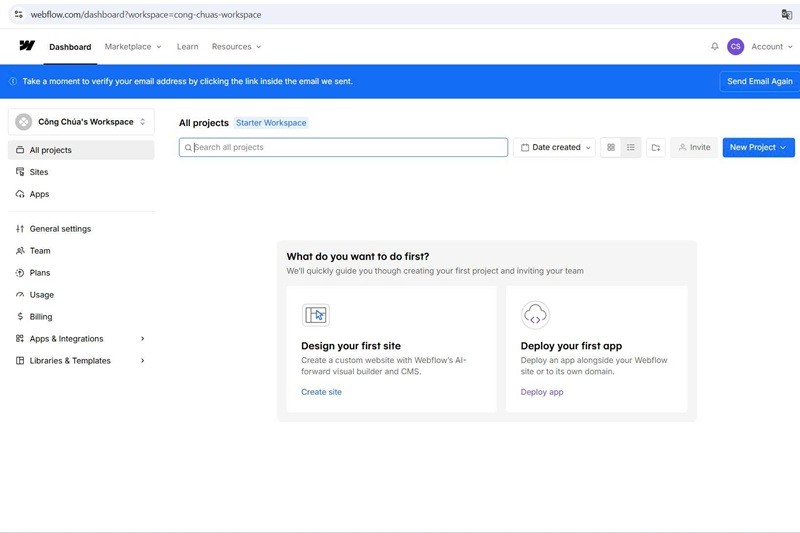The width and height of the screenshot is (800, 533).
Task: Open the Usage page
Action: pyautogui.click(x=81, y=294)
